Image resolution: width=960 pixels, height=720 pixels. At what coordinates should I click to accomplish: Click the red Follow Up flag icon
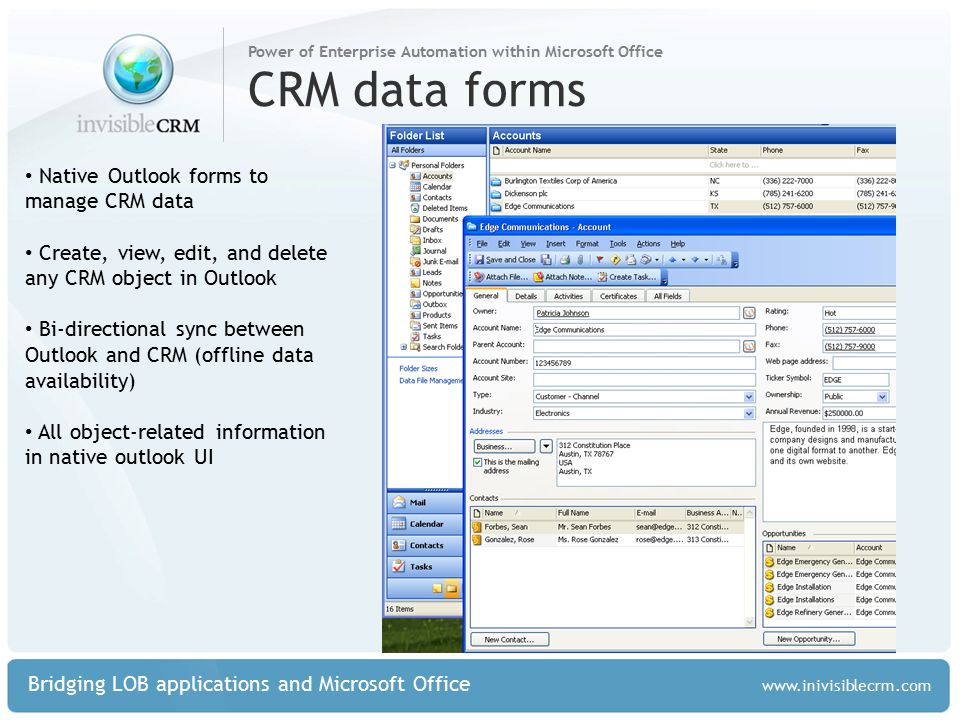[x=600, y=260]
